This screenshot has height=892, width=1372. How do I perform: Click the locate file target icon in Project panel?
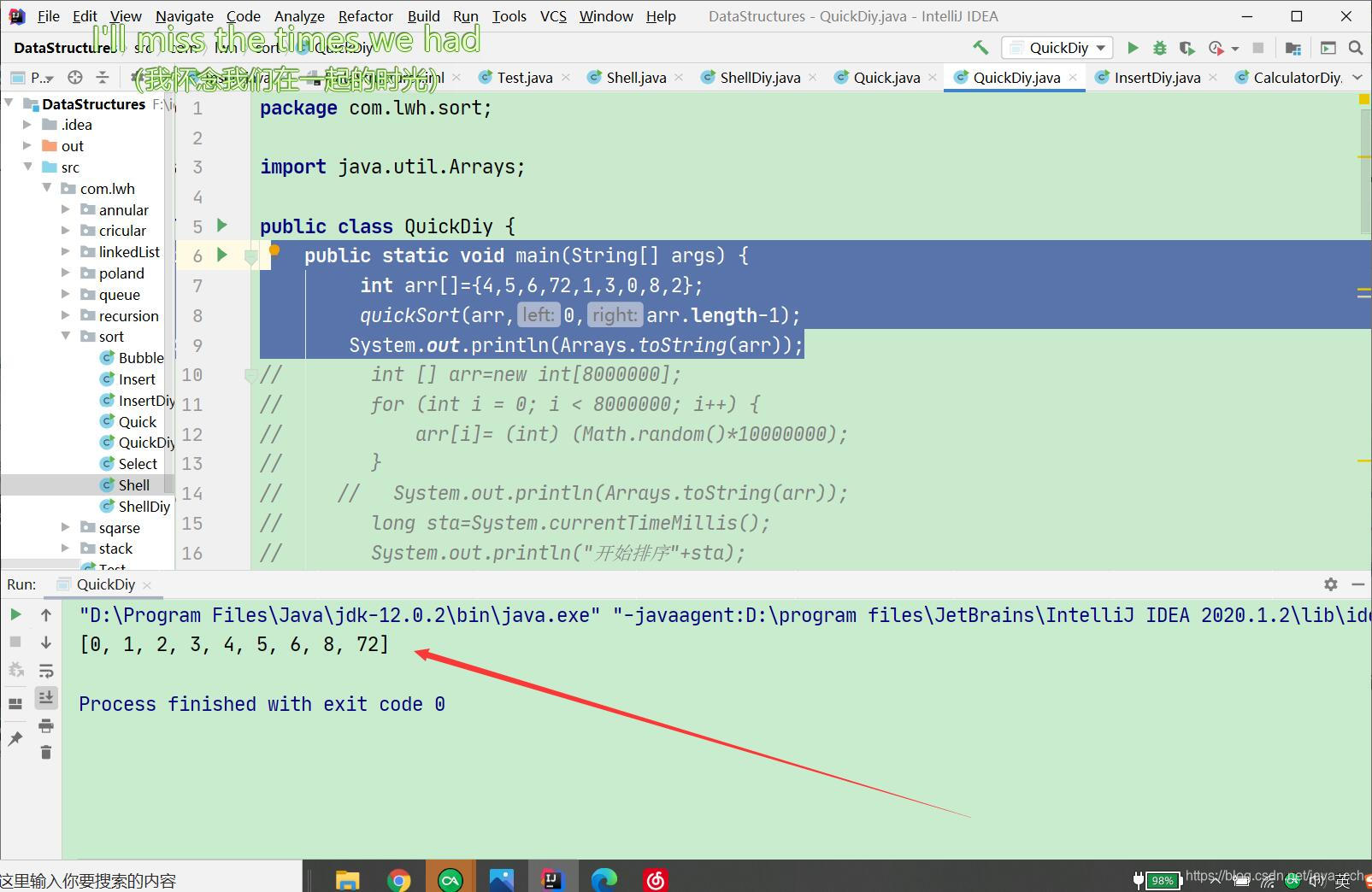tap(75, 78)
